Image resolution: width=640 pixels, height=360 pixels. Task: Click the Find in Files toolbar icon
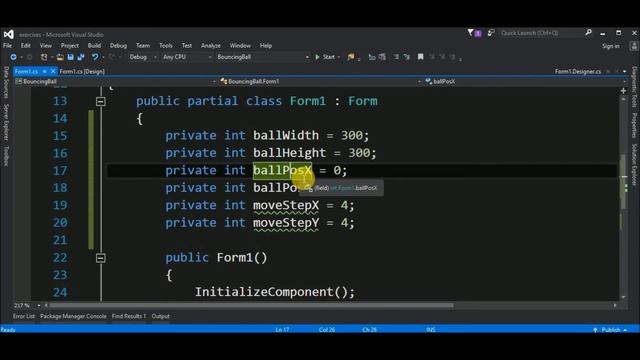[351, 57]
